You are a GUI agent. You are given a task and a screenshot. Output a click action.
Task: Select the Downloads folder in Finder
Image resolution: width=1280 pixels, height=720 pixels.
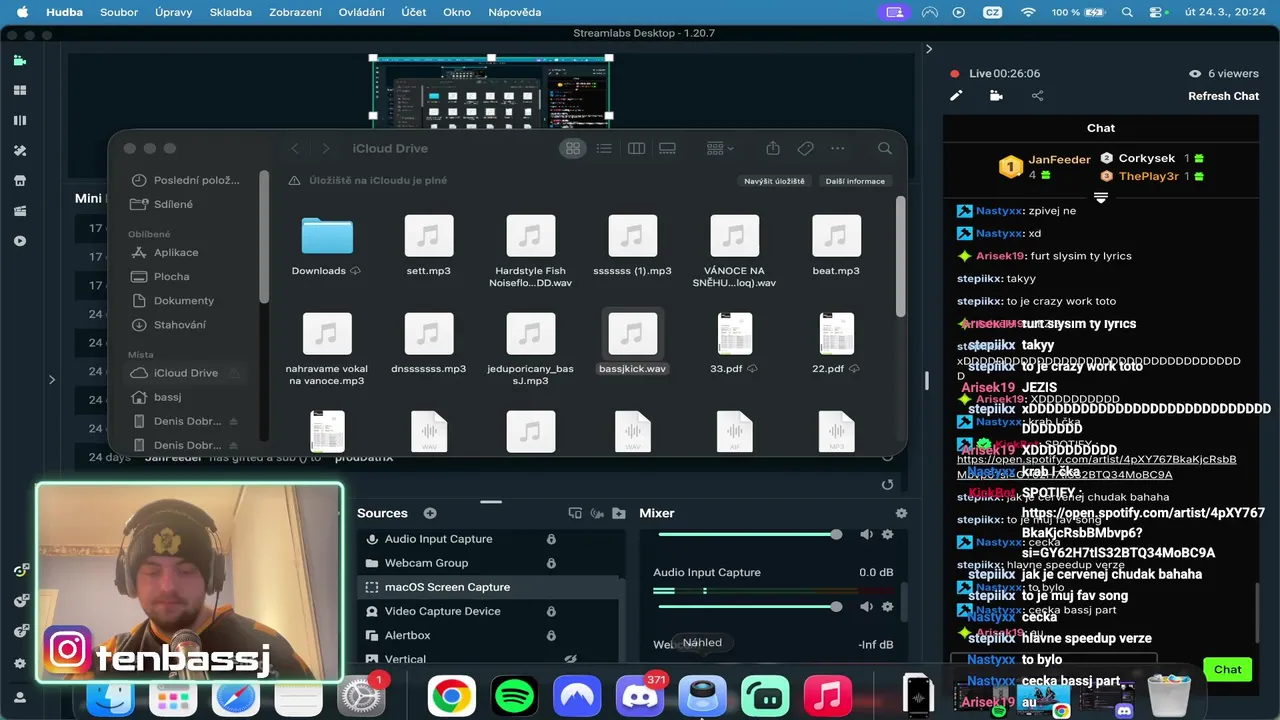point(326,247)
